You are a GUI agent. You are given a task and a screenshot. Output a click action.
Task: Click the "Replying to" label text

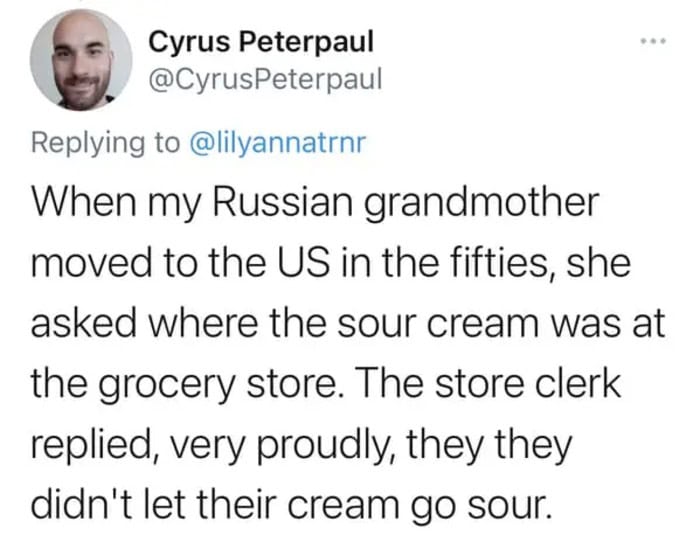(x=105, y=143)
